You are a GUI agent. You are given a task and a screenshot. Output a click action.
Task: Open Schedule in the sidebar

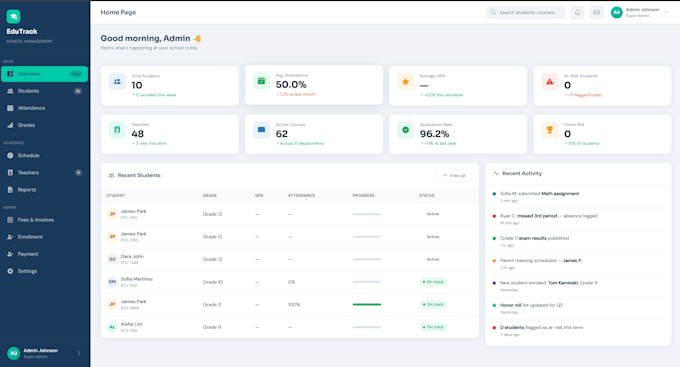(44, 155)
